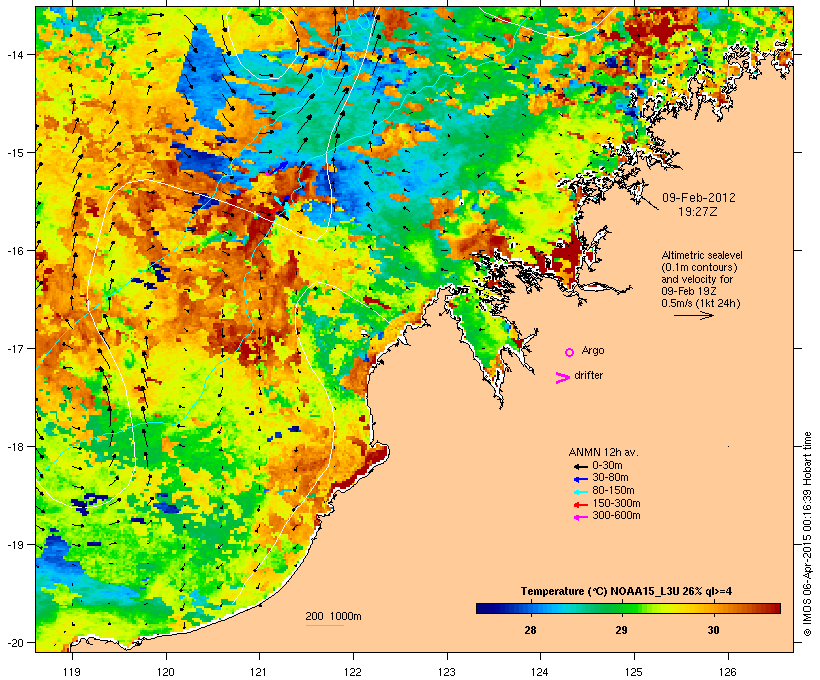
Task: Click the Argo legend label
Action: [593, 350]
